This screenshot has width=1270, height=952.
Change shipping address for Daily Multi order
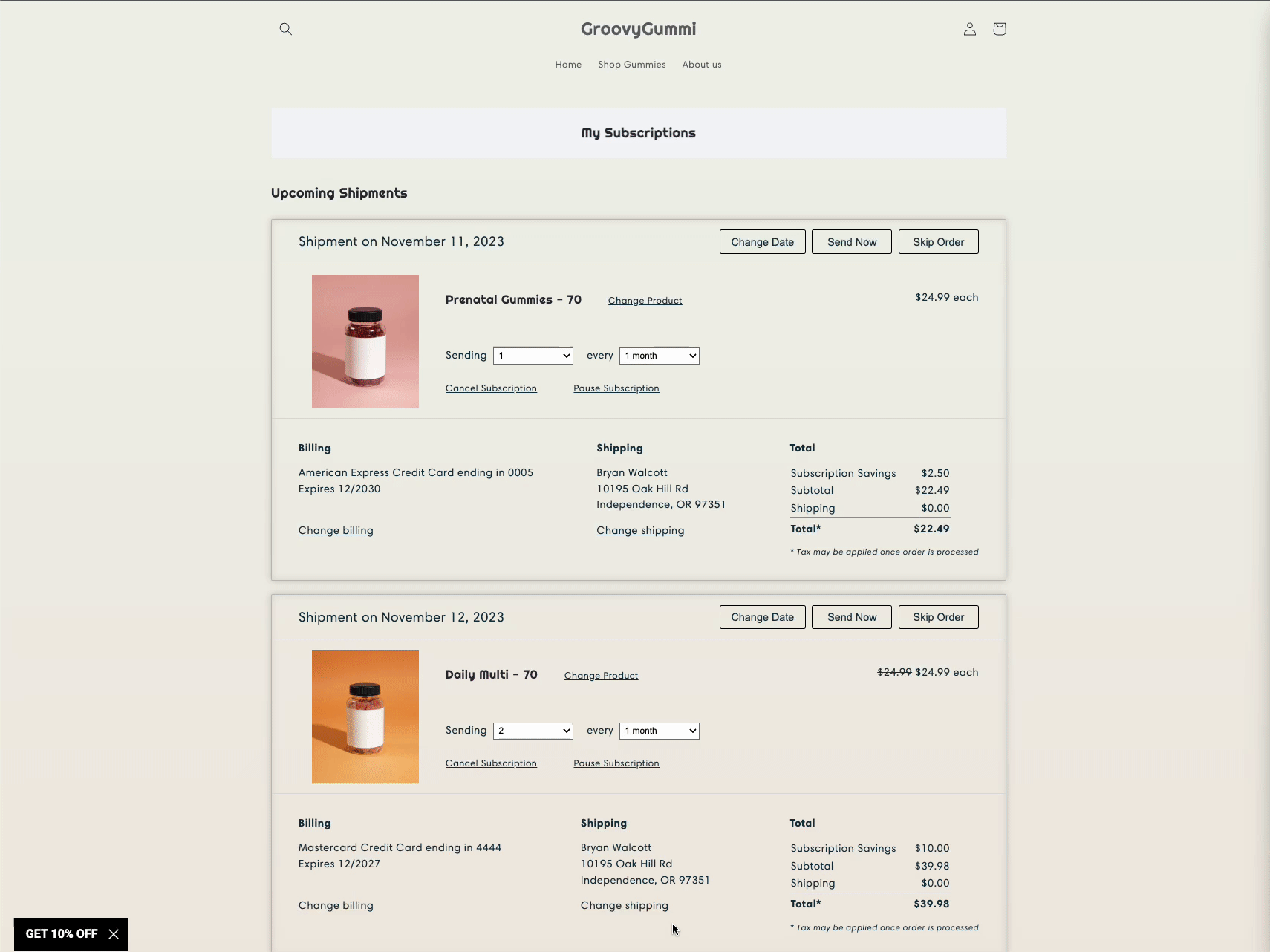(x=624, y=904)
